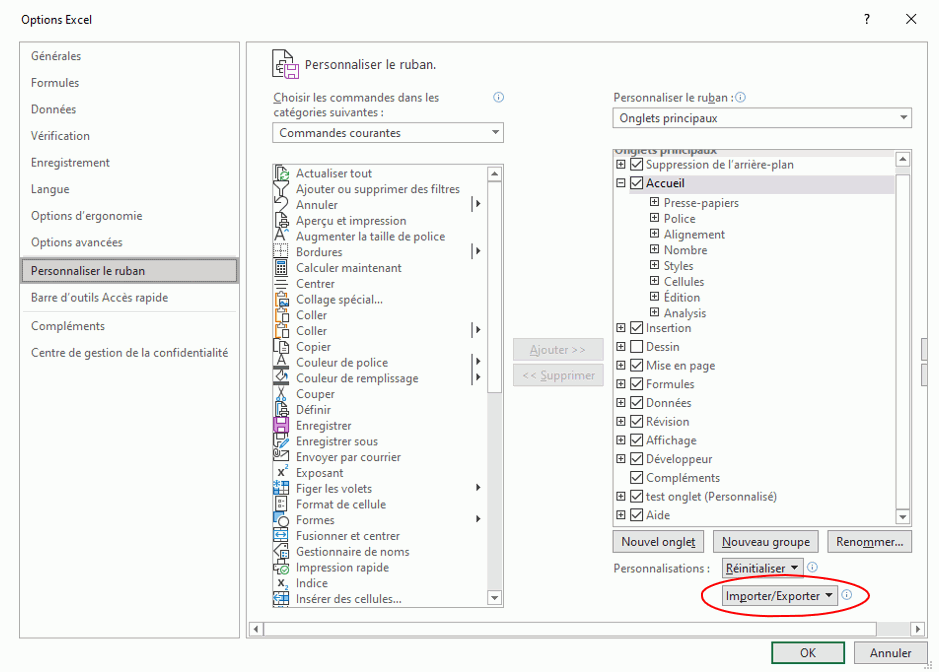Click the Annuler button at dialog bottom
The width and height of the screenshot is (939, 672).
[890, 653]
